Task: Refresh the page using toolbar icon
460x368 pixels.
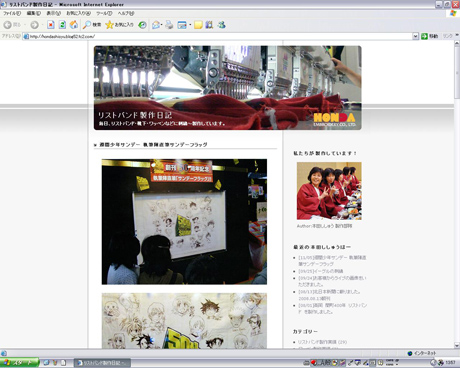Action: (x=62, y=25)
